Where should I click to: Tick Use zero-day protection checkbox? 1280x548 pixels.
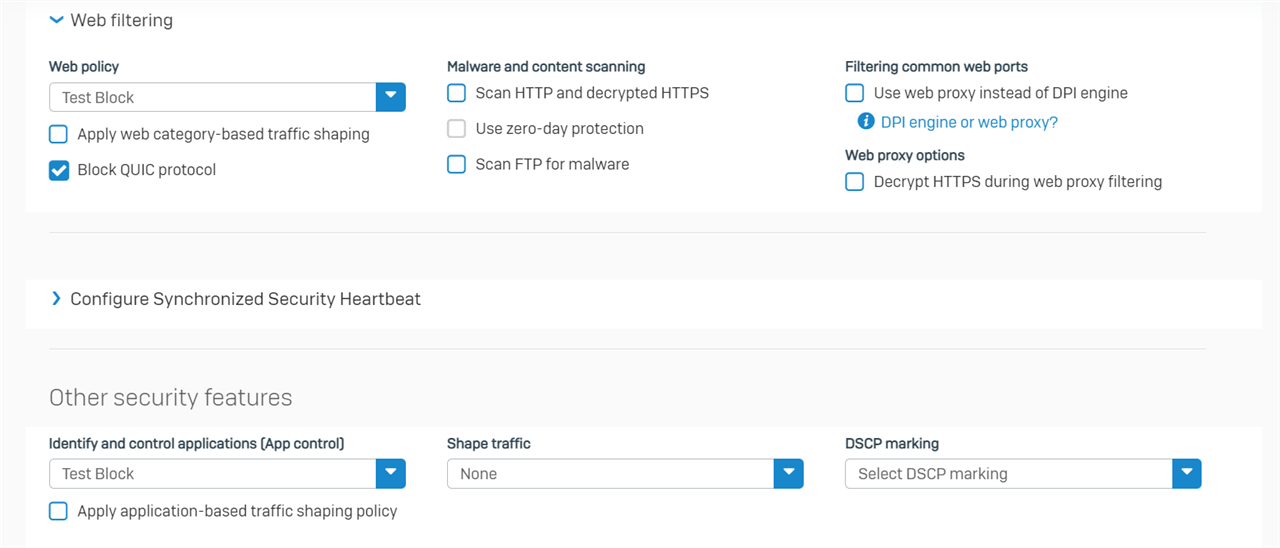pos(457,129)
